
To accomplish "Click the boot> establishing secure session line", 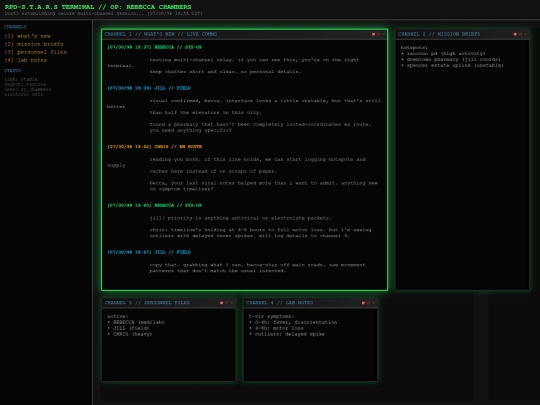I will pyautogui.click(x=103, y=13).
